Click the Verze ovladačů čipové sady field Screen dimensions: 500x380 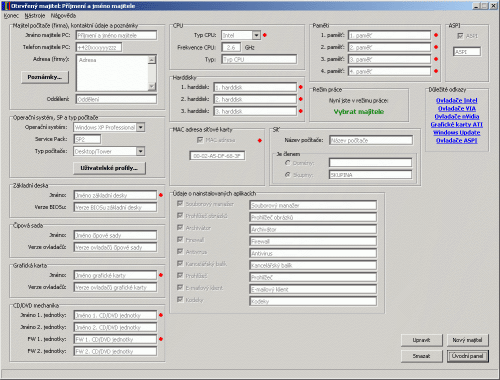[115, 247]
